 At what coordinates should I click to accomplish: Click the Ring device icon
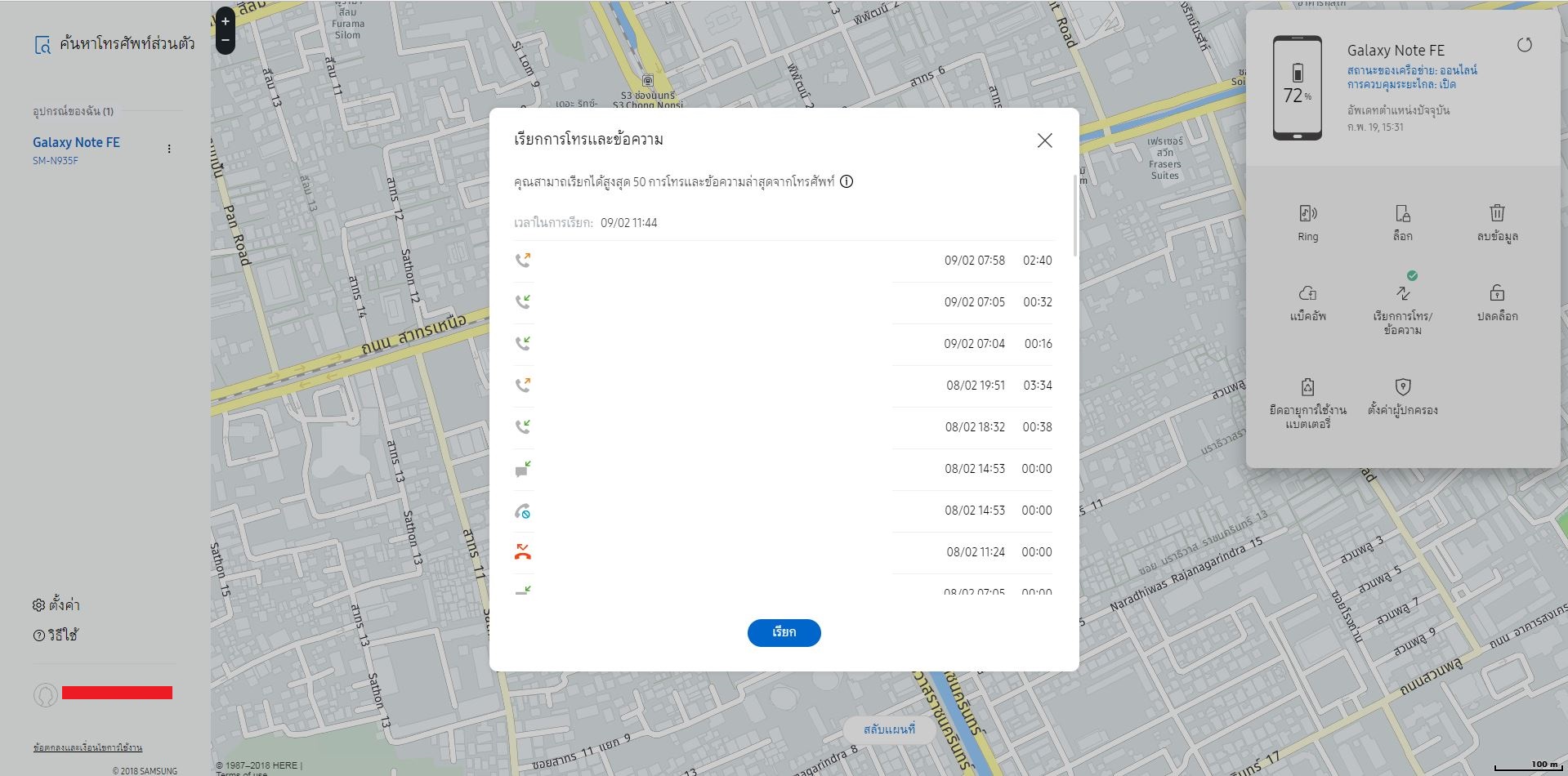1307,214
